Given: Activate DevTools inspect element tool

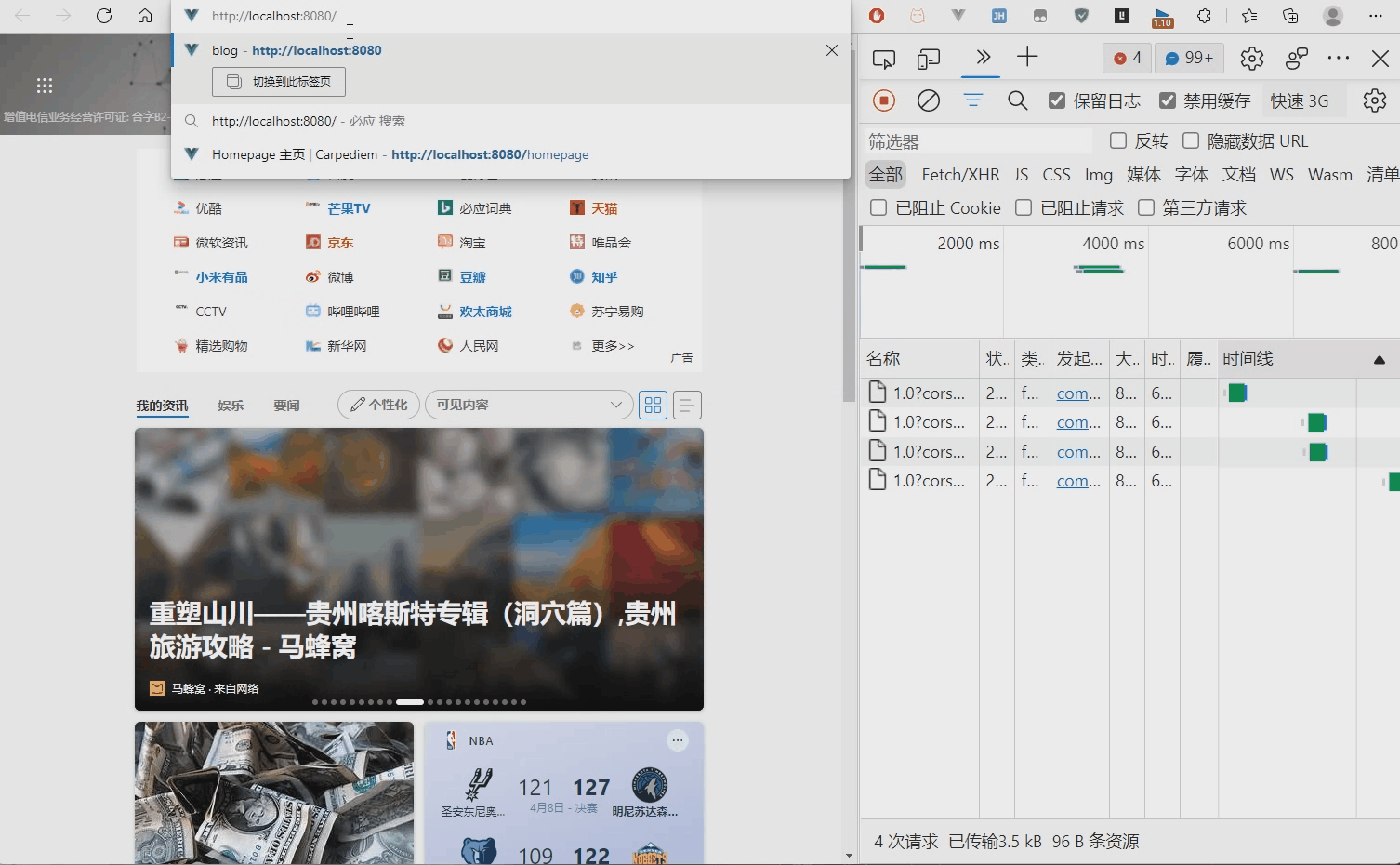Looking at the screenshot, I should tap(884, 59).
